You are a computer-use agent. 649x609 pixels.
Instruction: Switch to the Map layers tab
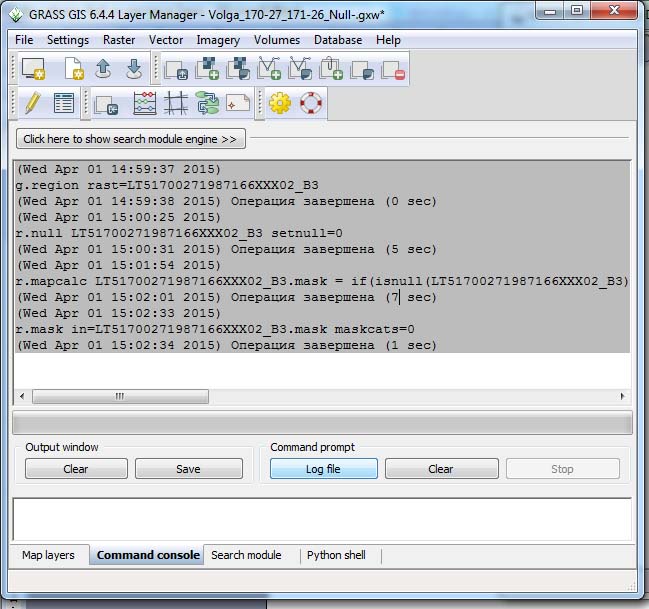48,555
